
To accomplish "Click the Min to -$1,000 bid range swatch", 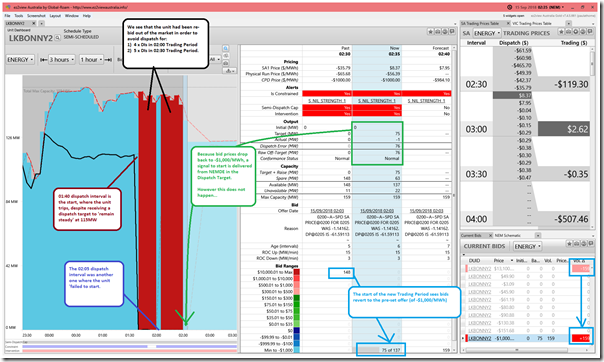I will [297, 350].
